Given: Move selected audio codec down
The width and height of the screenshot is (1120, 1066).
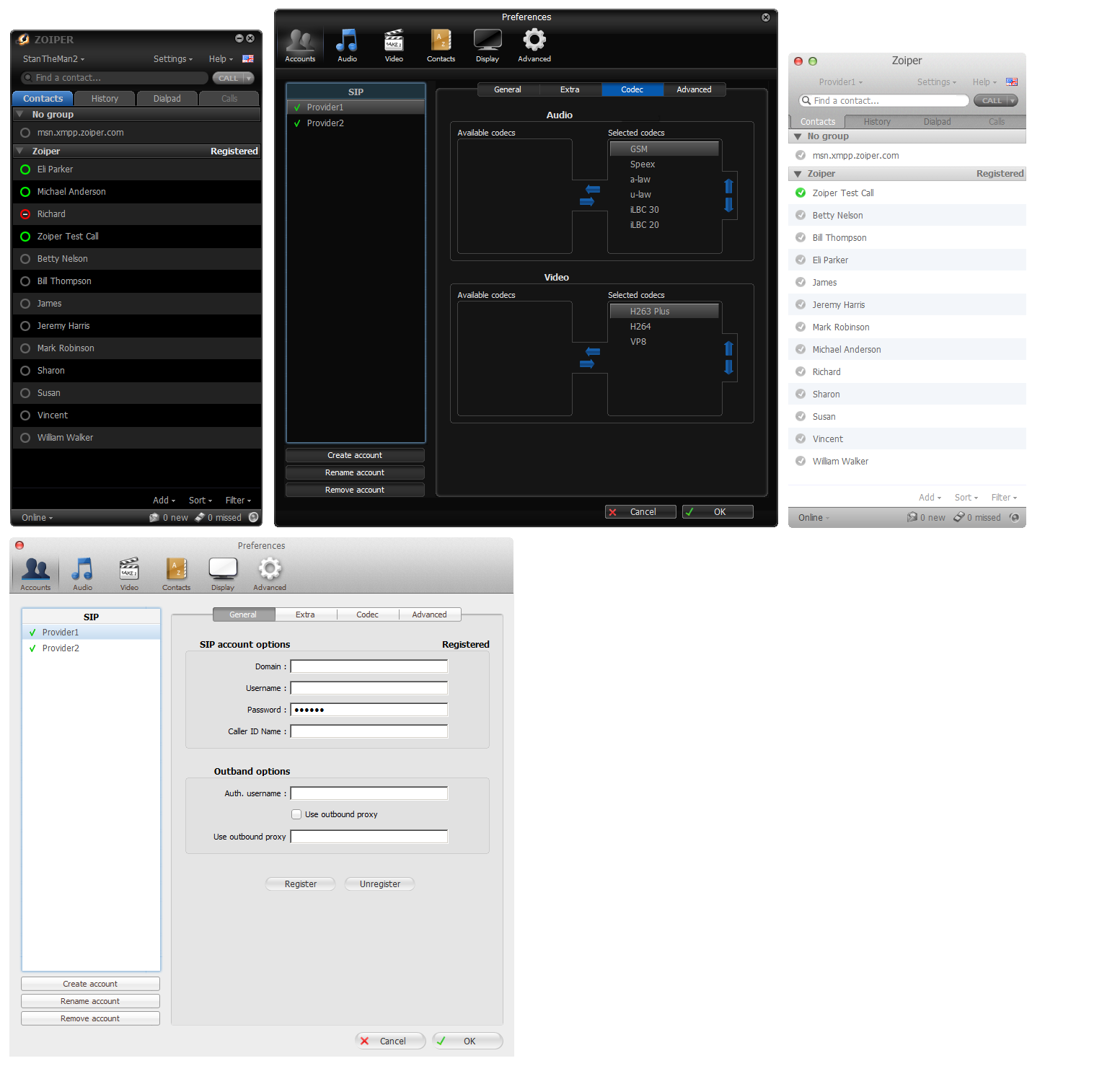Looking at the screenshot, I should (728, 204).
